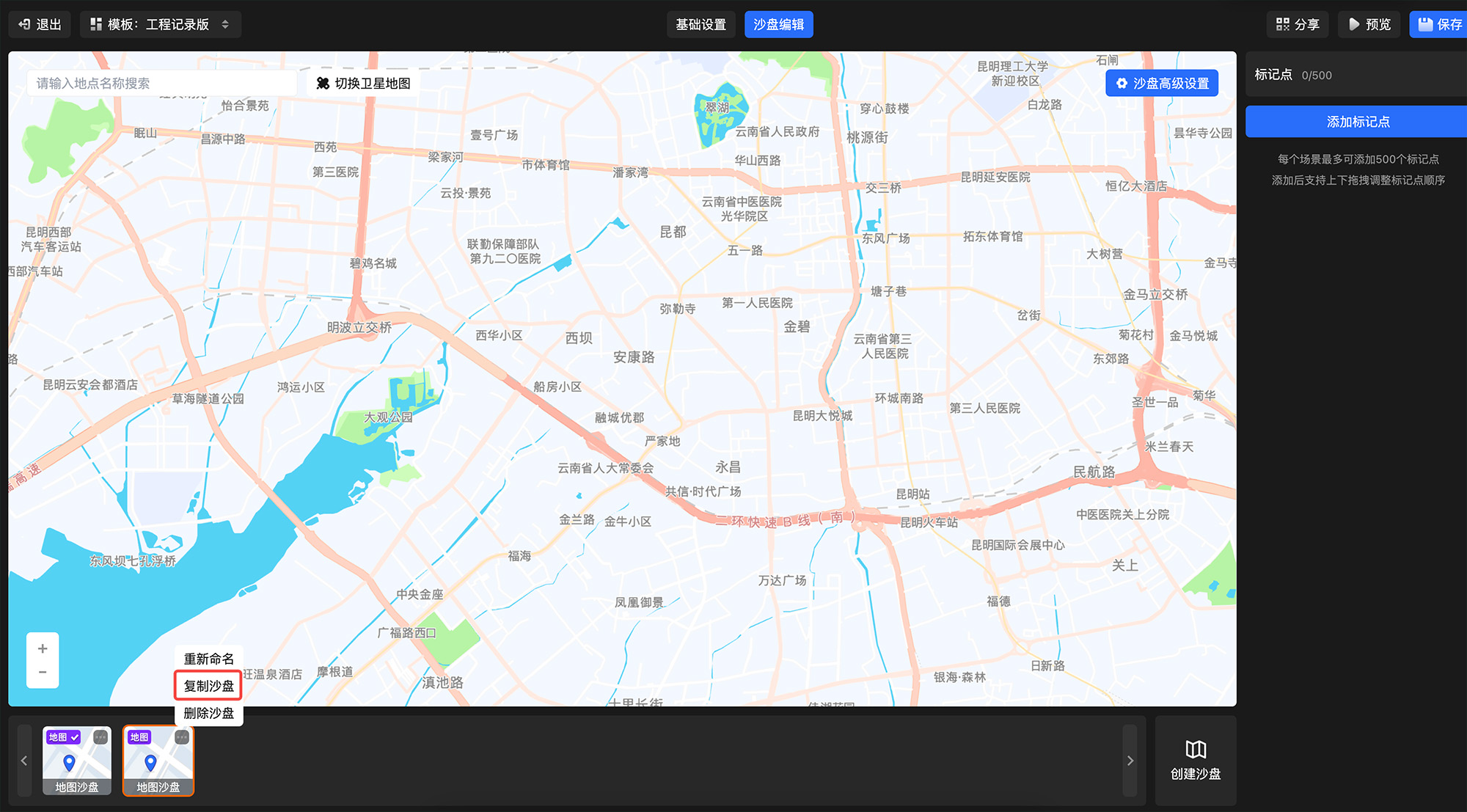Click the 创建沙盘 create sandbox button

coord(1196,761)
